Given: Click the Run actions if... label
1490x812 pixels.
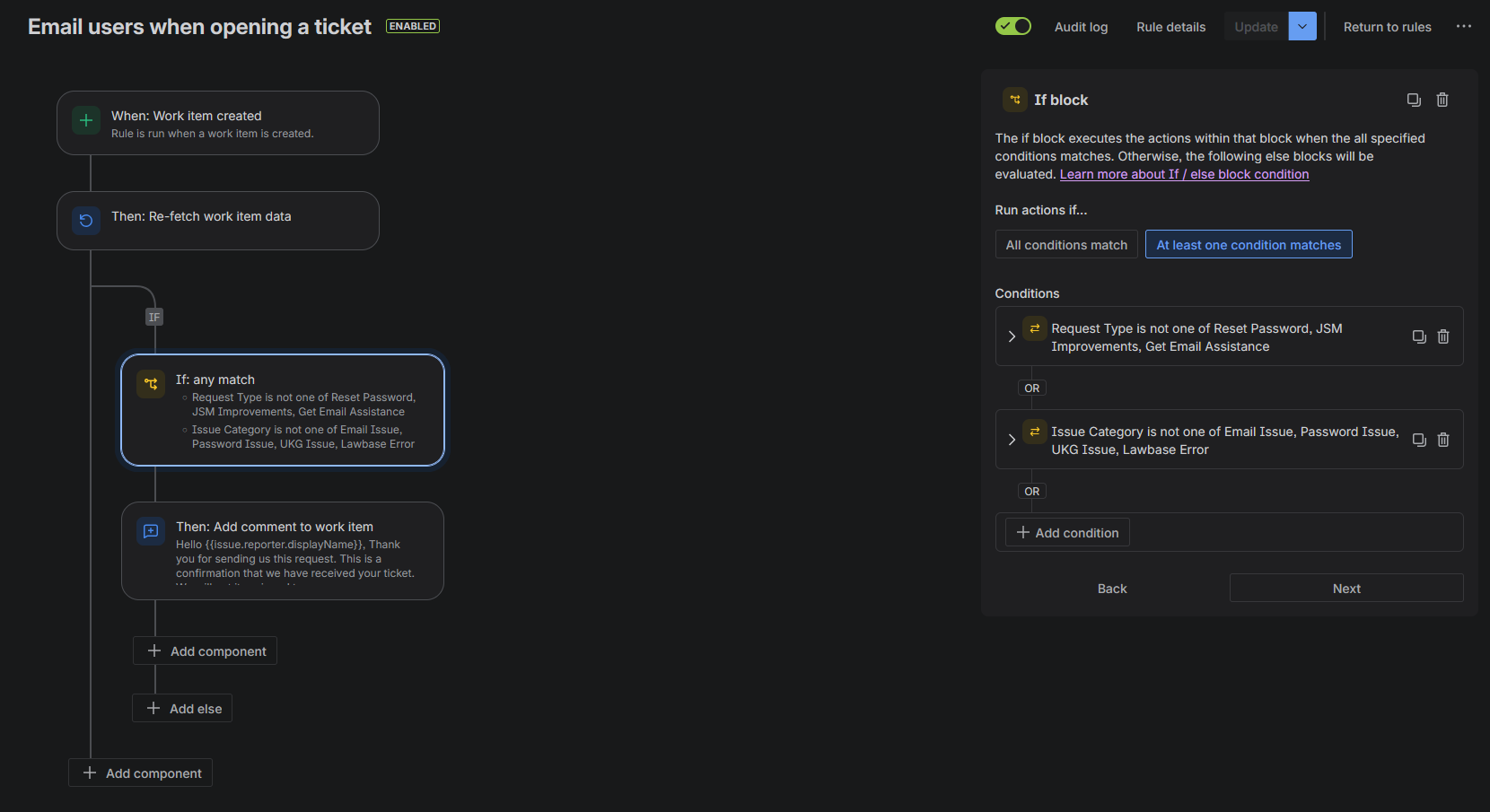Looking at the screenshot, I should point(1041,210).
